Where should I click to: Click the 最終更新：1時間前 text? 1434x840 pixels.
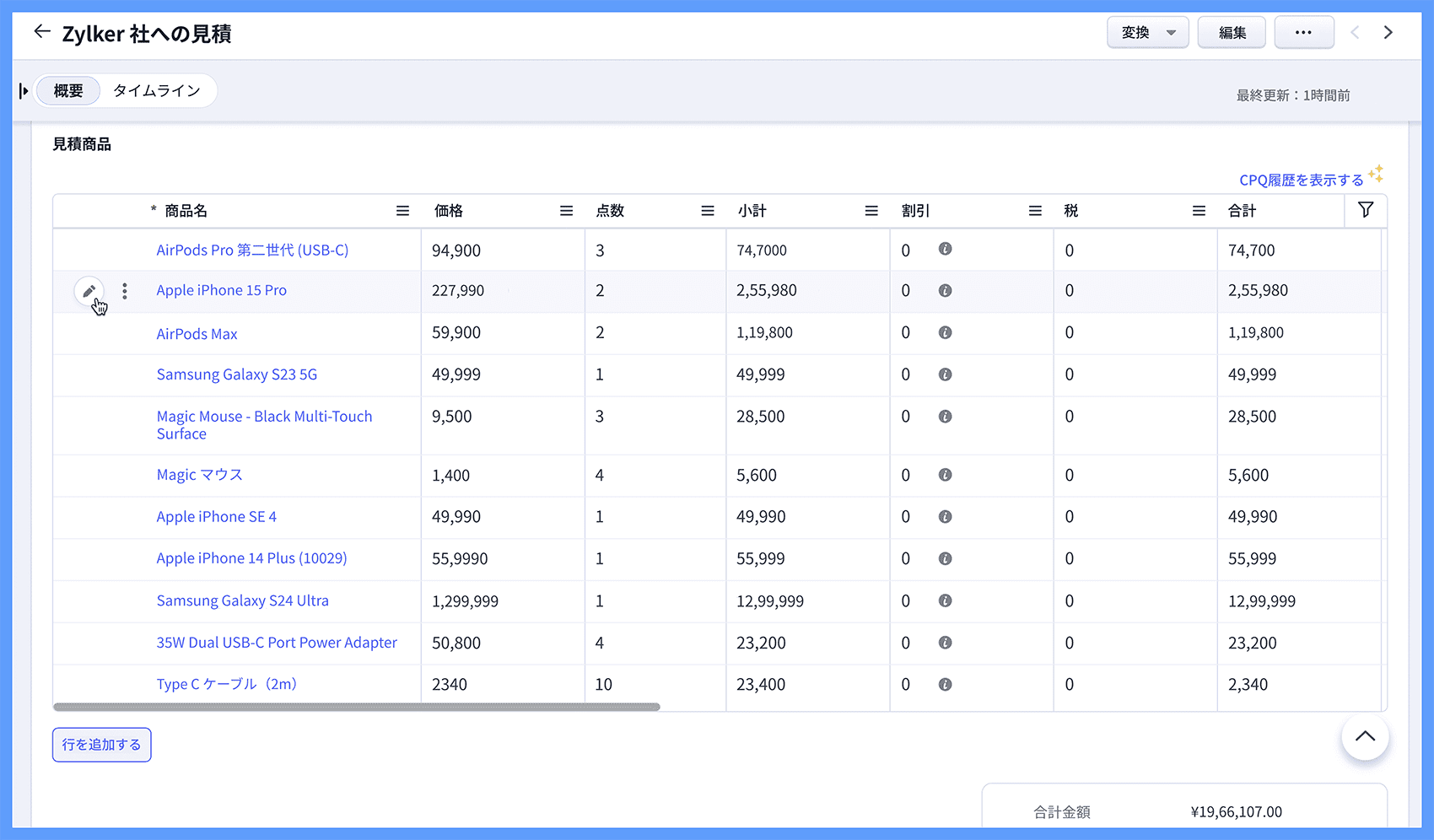point(1293,95)
